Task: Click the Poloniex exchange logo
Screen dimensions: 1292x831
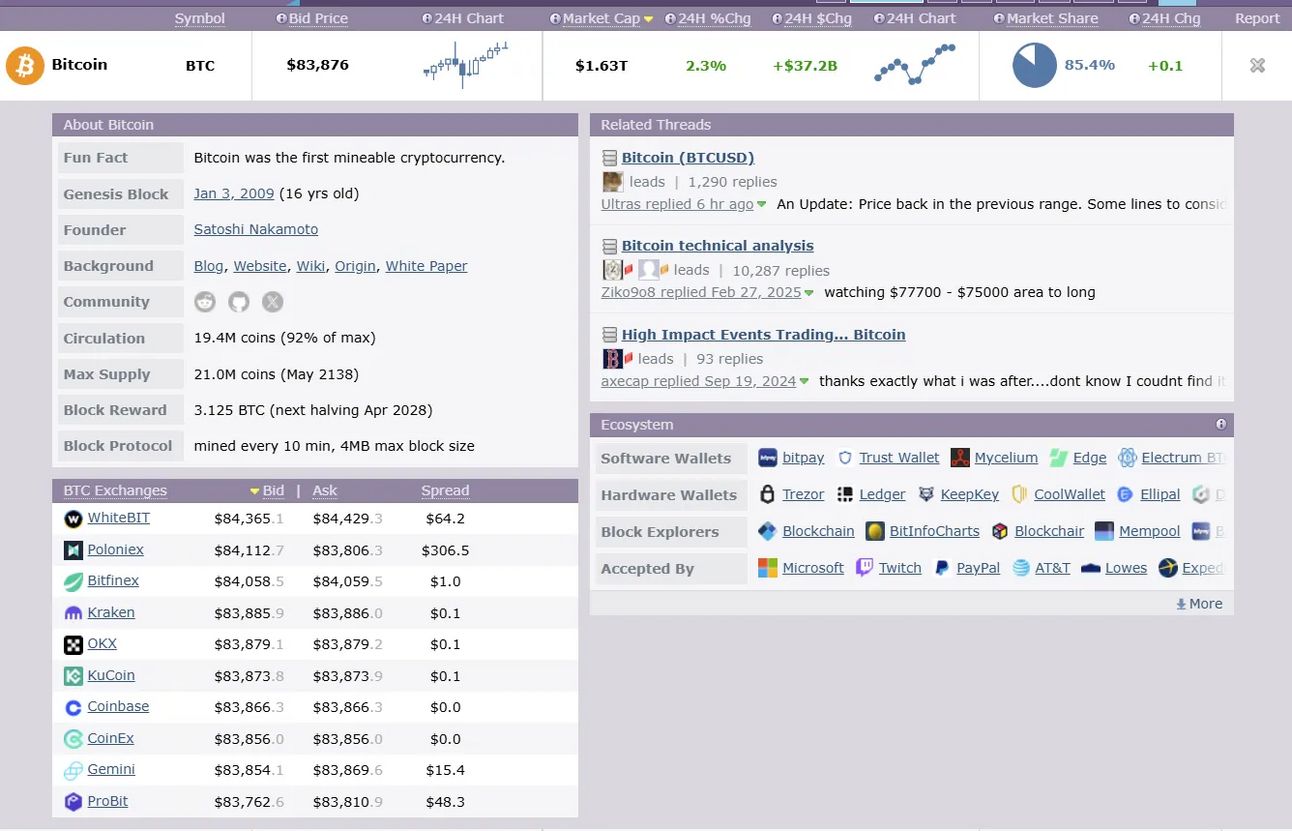Action: (73, 550)
